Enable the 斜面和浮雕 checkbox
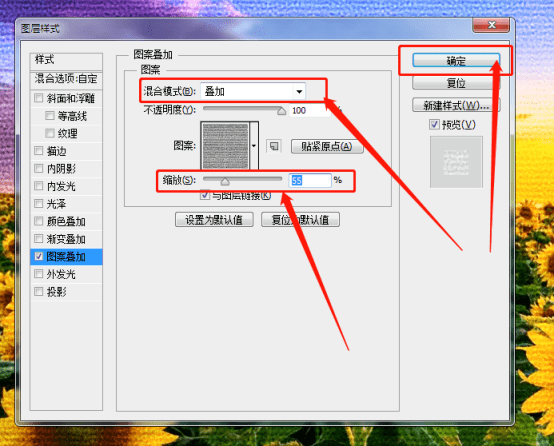This screenshot has width=554, height=446. 39,98
